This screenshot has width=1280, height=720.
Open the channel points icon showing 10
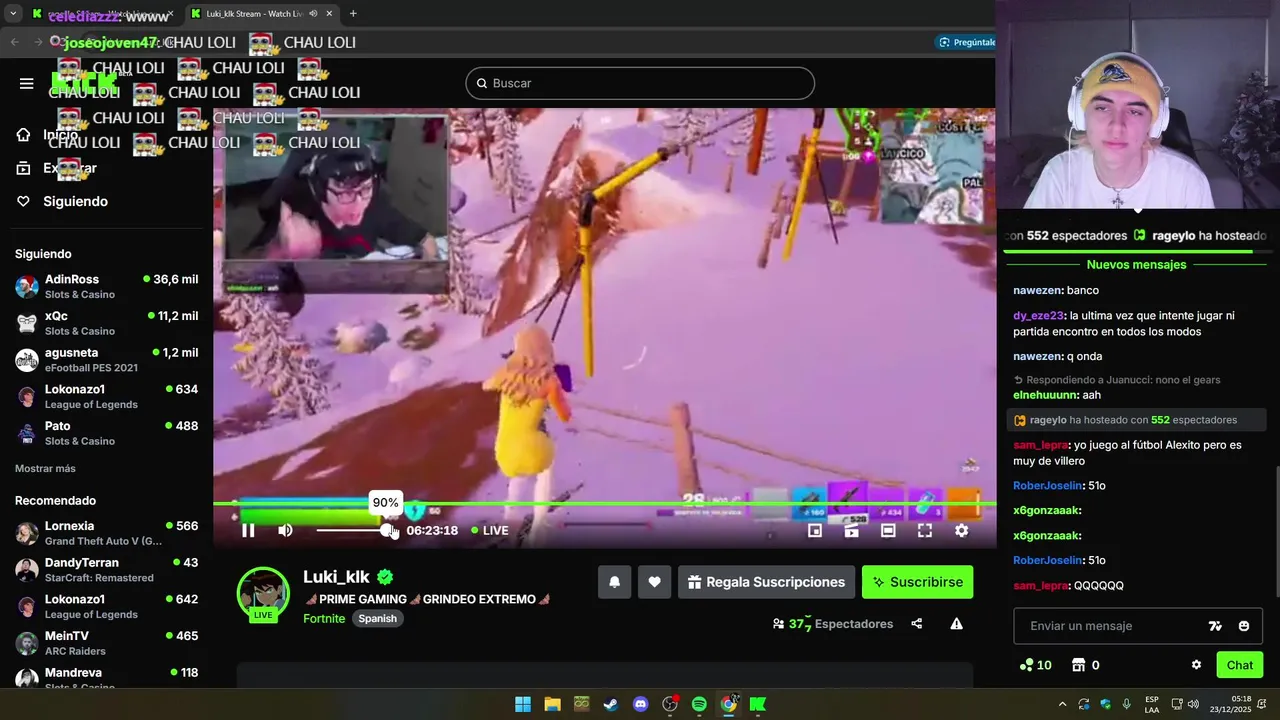point(1035,665)
